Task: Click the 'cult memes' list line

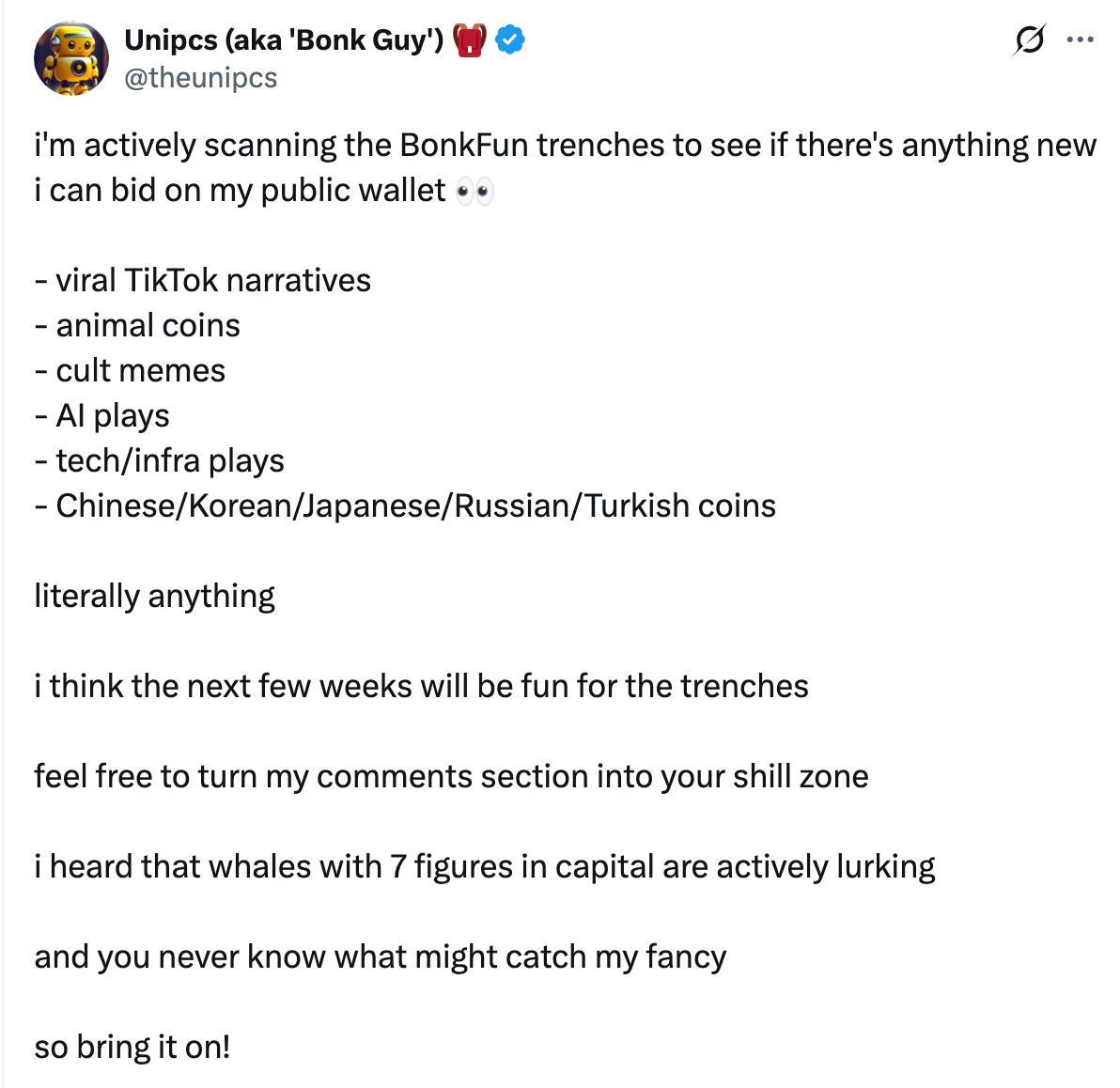Action: [130, 371]
